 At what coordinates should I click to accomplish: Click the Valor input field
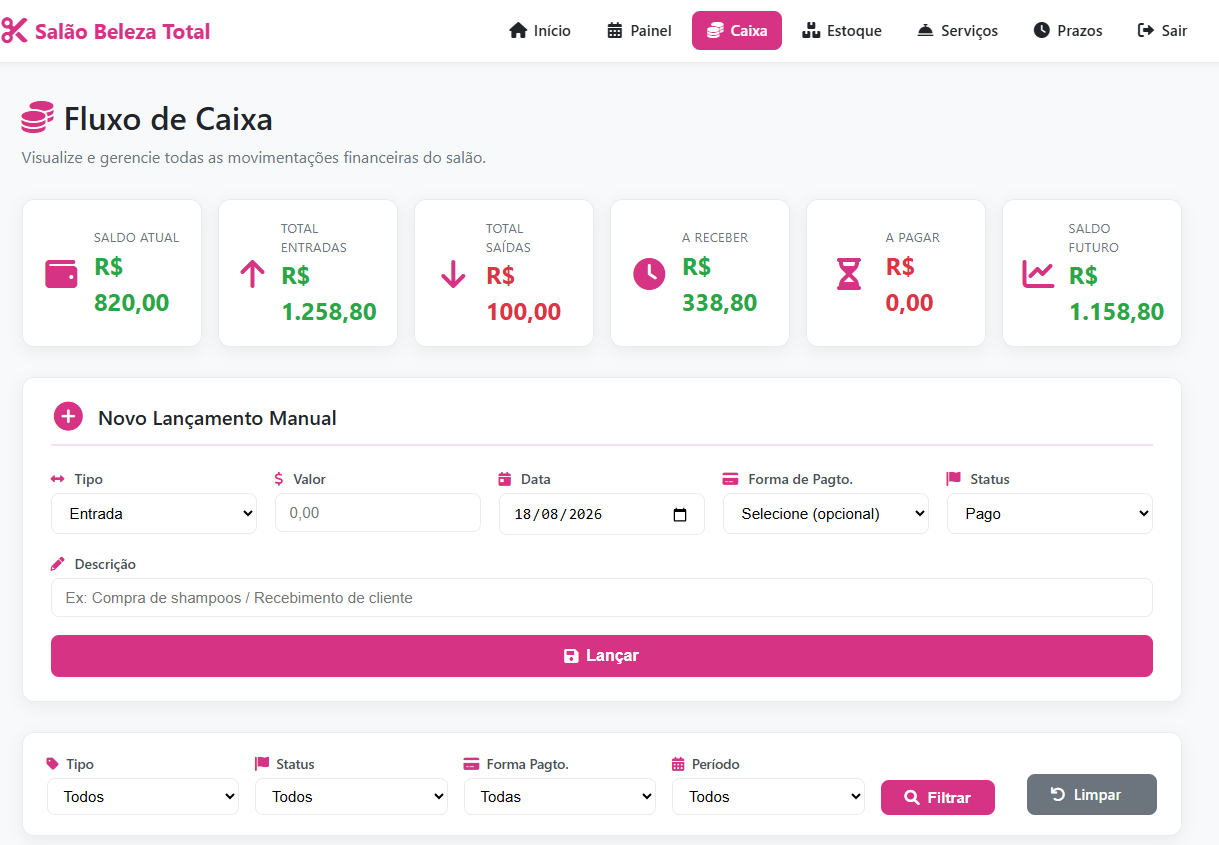click(378, 513)
